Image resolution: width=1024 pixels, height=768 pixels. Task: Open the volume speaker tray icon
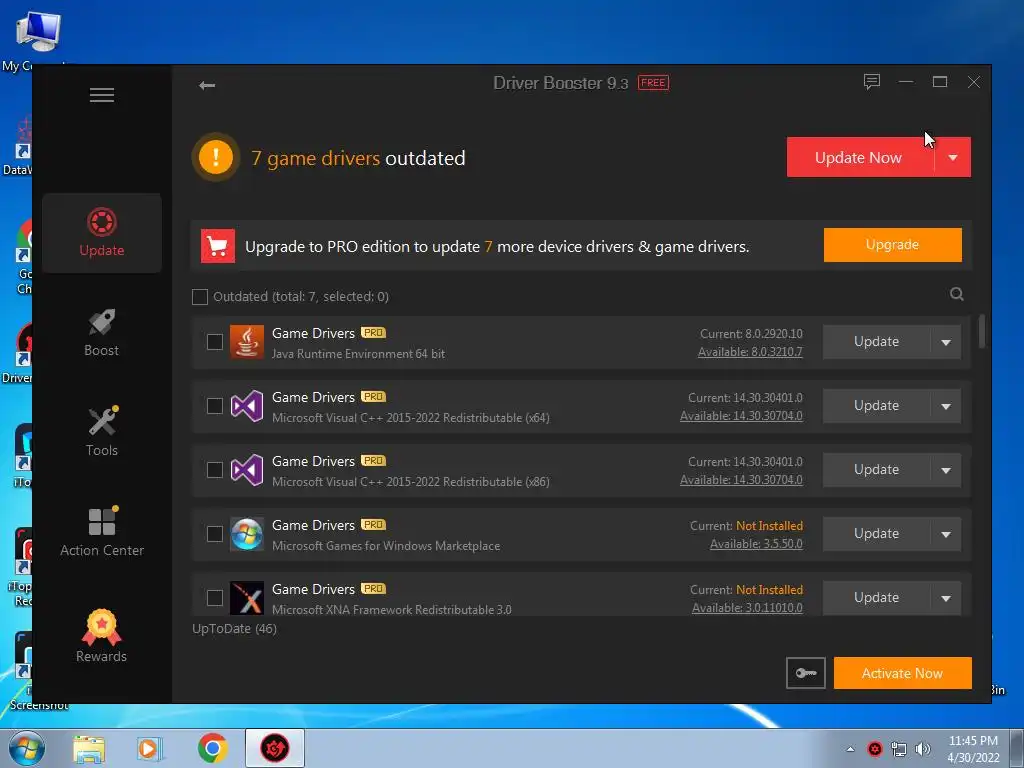(923, 749)
